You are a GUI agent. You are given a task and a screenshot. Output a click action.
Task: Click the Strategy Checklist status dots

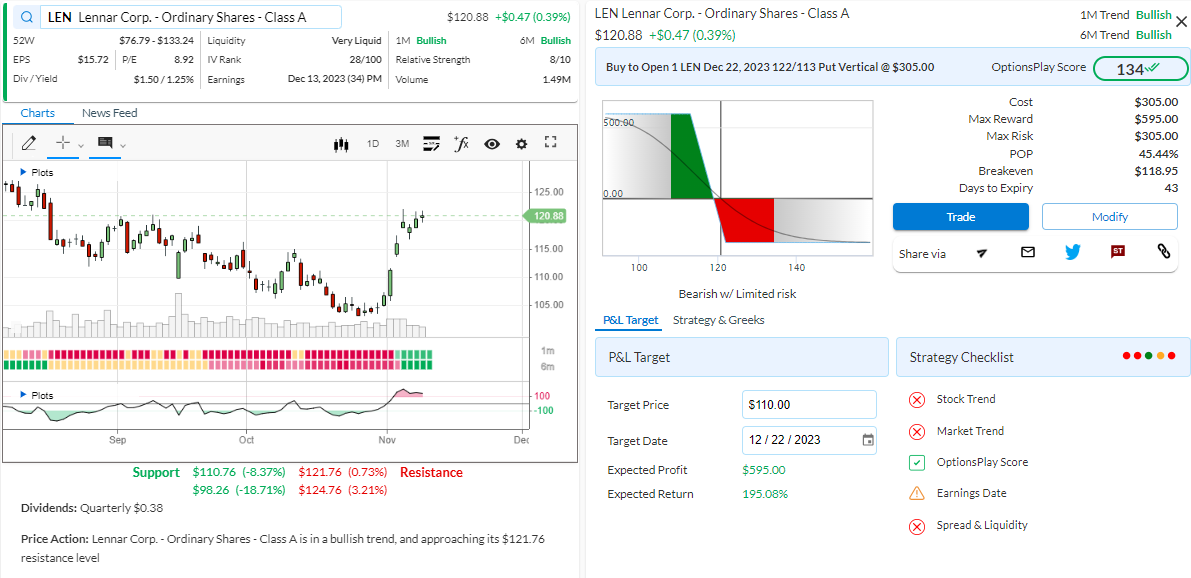[1148, 355]
